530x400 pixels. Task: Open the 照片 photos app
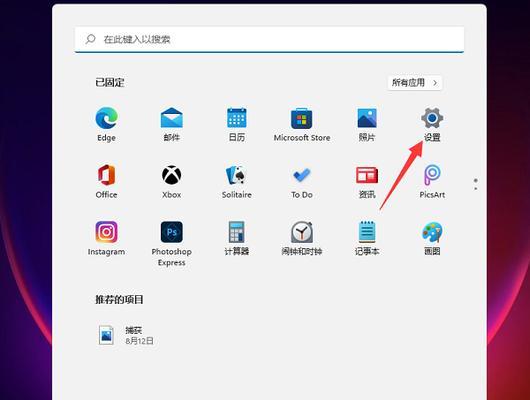click(x=367, y=124)
